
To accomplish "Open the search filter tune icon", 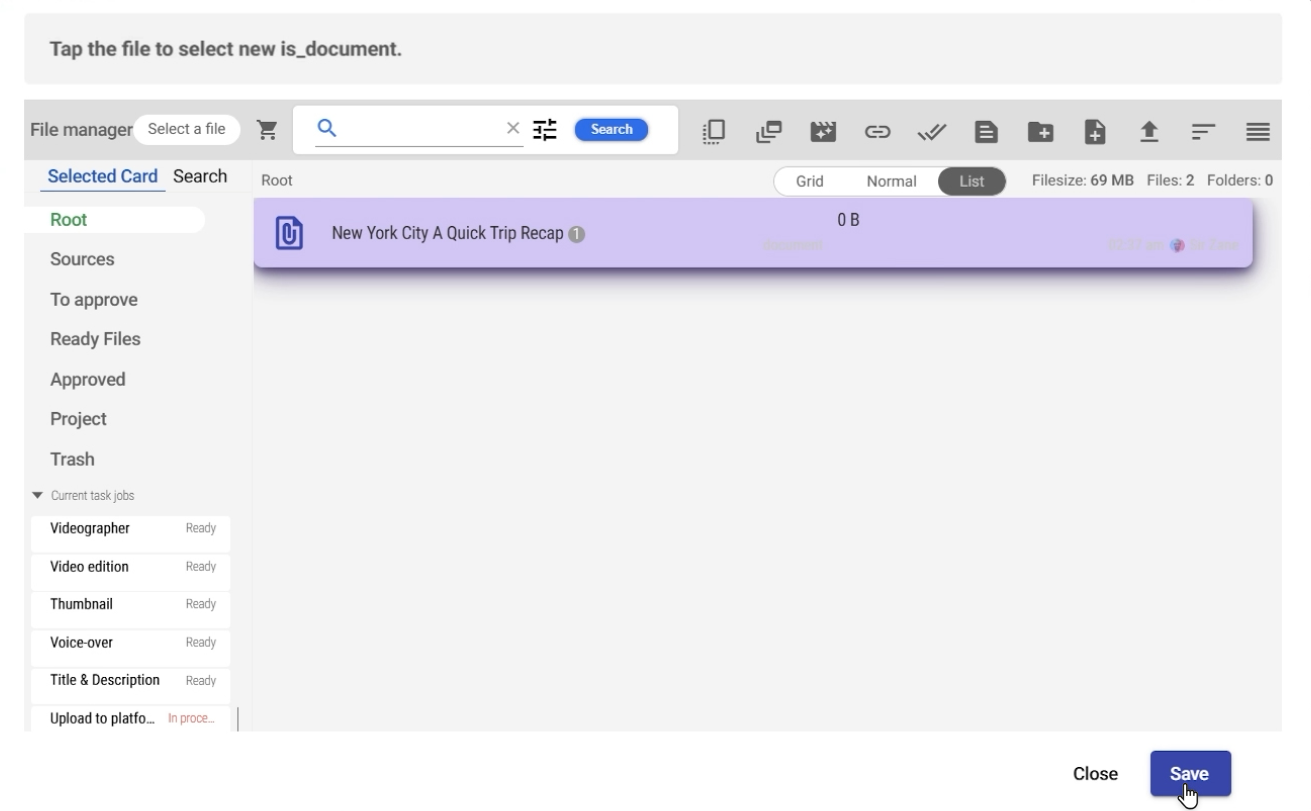I will click(x=545, y=129).
